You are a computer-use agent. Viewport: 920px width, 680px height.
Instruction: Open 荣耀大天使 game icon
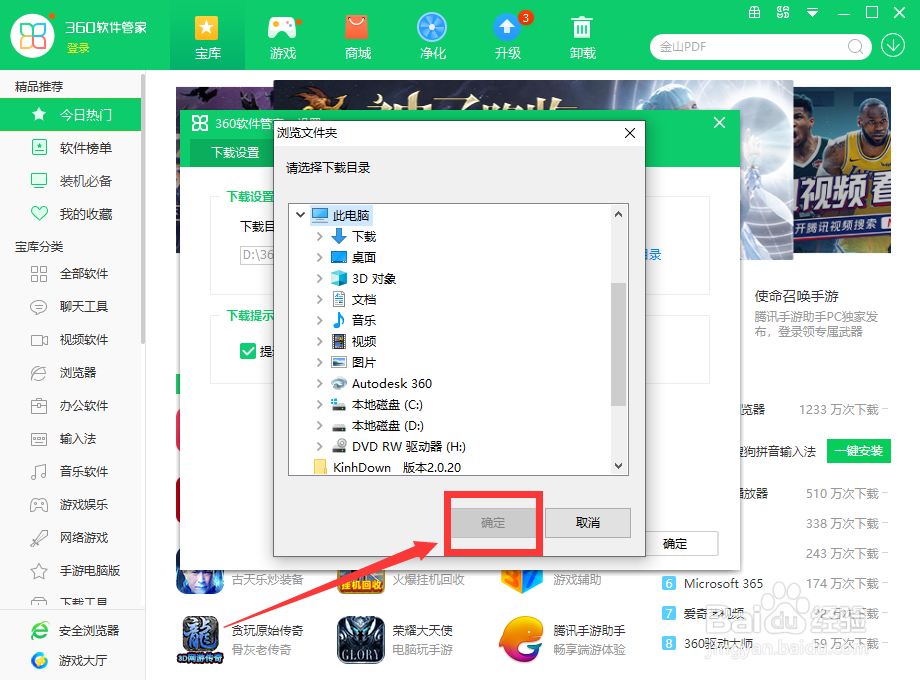pyautogui.click(x=361, y=640)
